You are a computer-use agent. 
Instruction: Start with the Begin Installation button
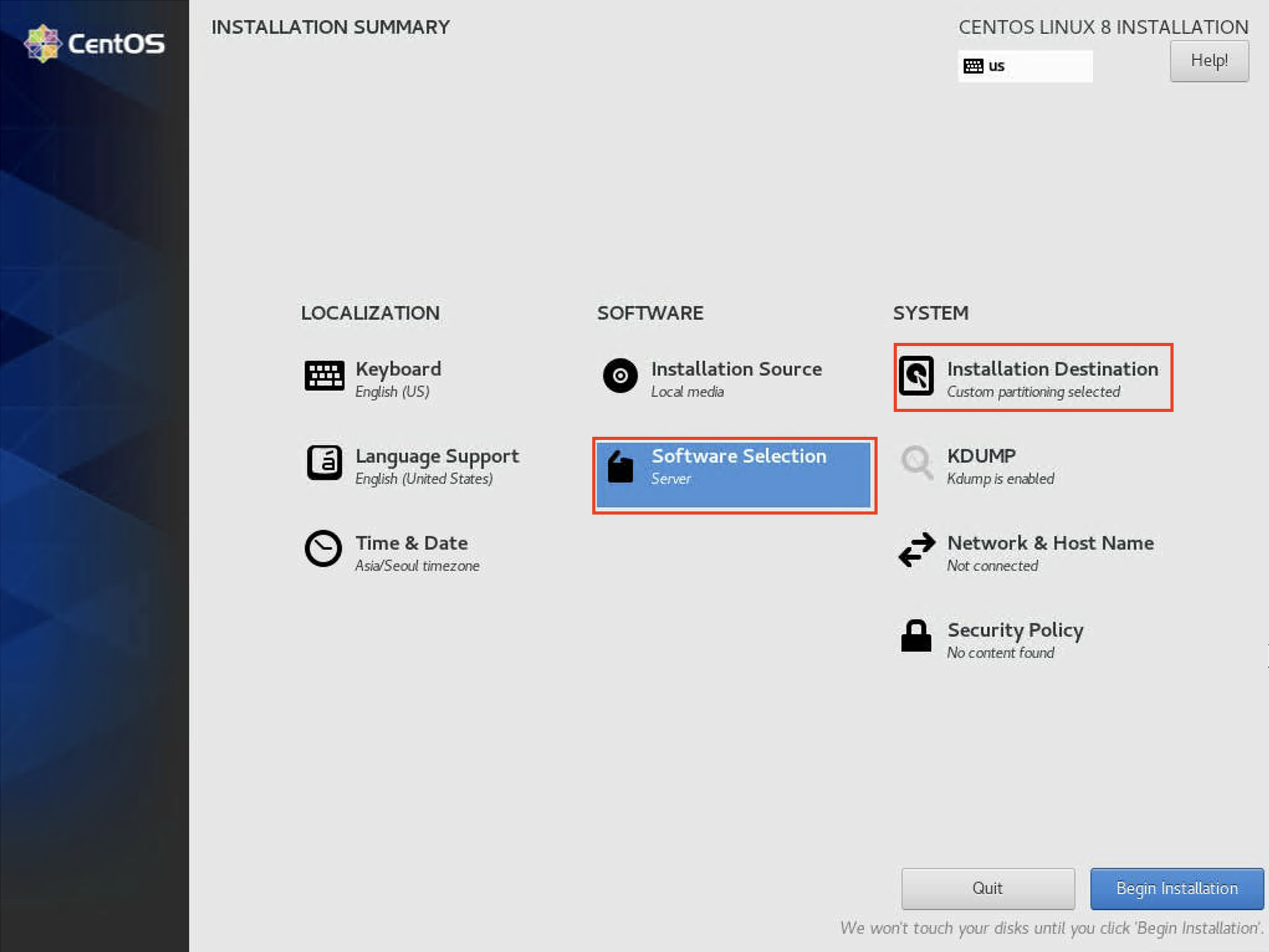tap(1176, 888)
